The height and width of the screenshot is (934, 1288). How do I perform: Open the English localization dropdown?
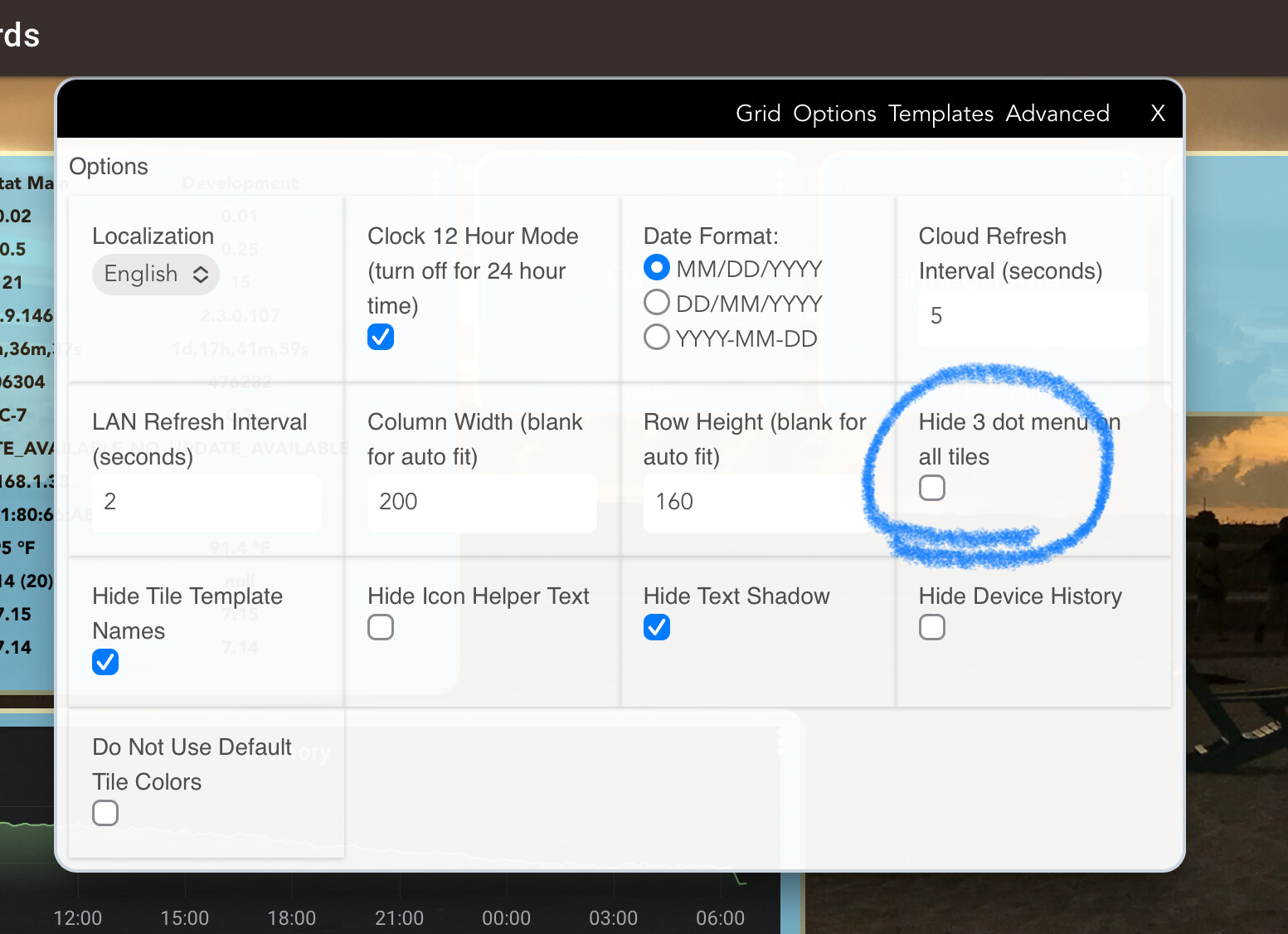point(156,275)
